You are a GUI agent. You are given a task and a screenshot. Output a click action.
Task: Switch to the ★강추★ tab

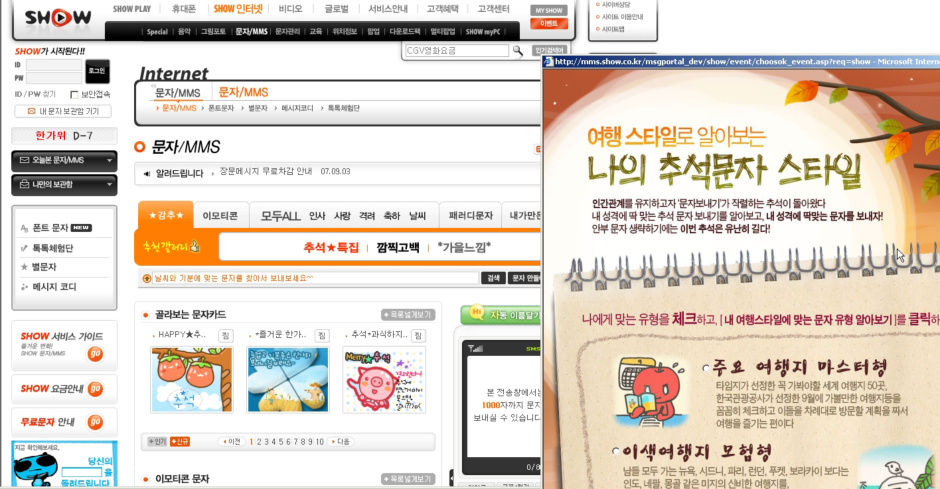coord(166,215)
